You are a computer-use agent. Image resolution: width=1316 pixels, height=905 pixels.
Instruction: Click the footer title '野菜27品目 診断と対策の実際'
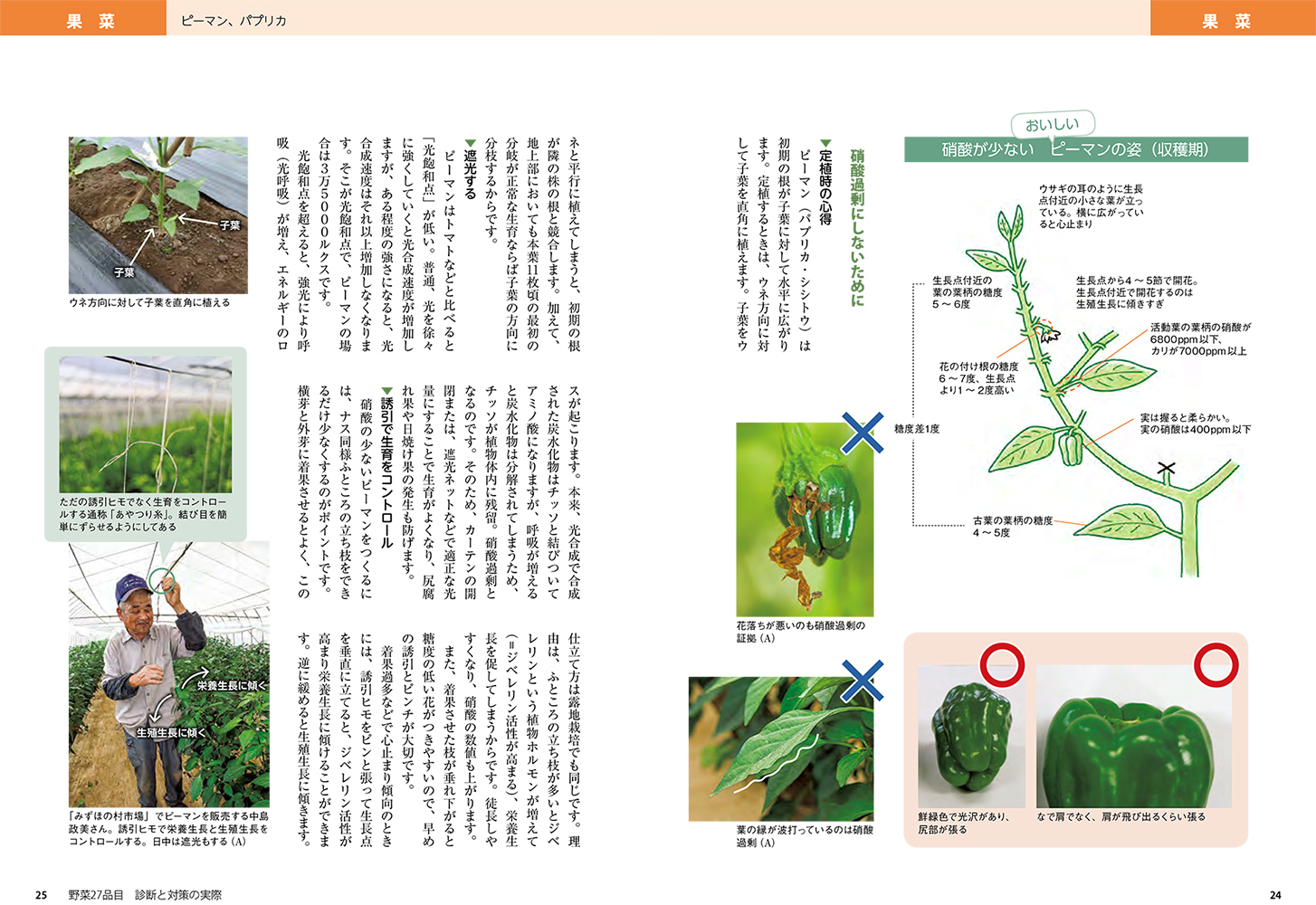[x=145, y=895]
